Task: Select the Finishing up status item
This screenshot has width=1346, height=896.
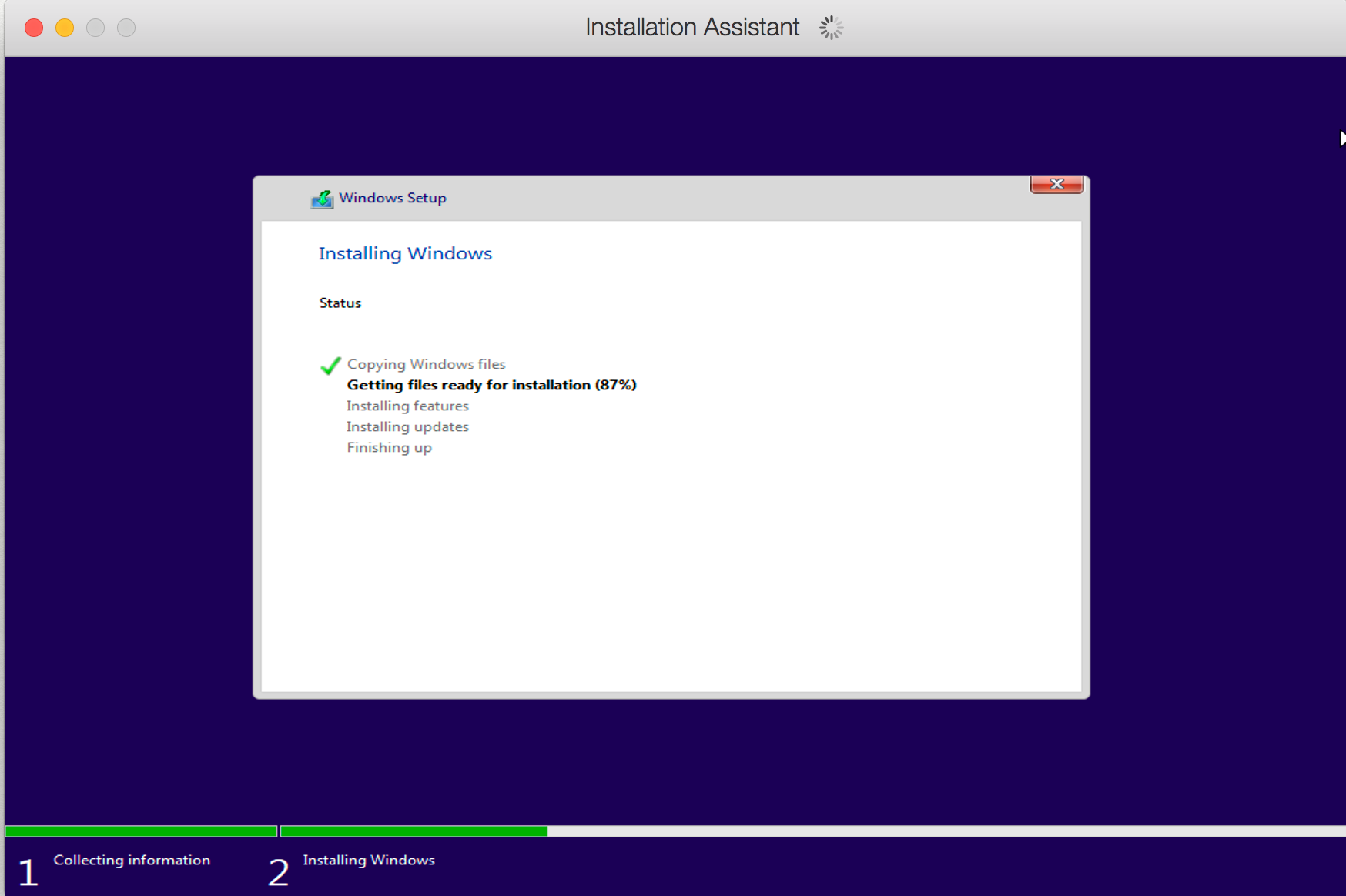Action: pos(389,447)
